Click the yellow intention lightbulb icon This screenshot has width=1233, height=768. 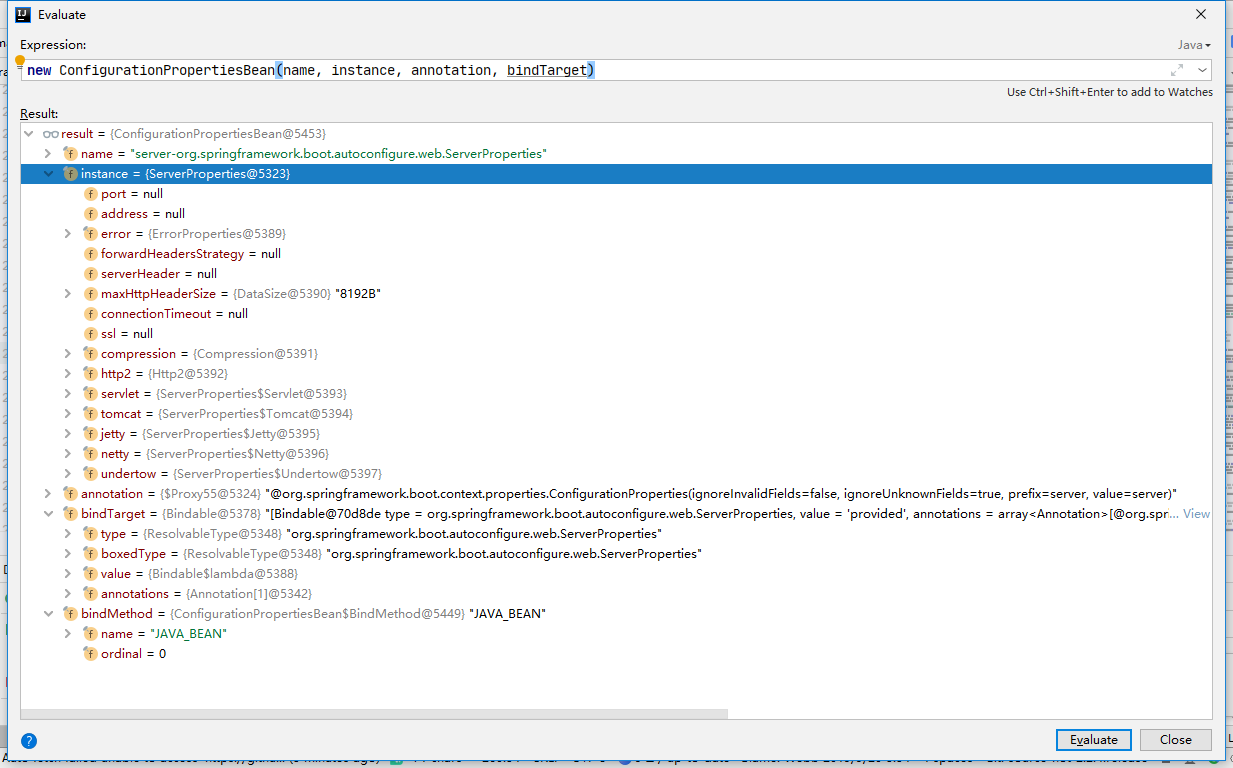(x=19, y=62)
